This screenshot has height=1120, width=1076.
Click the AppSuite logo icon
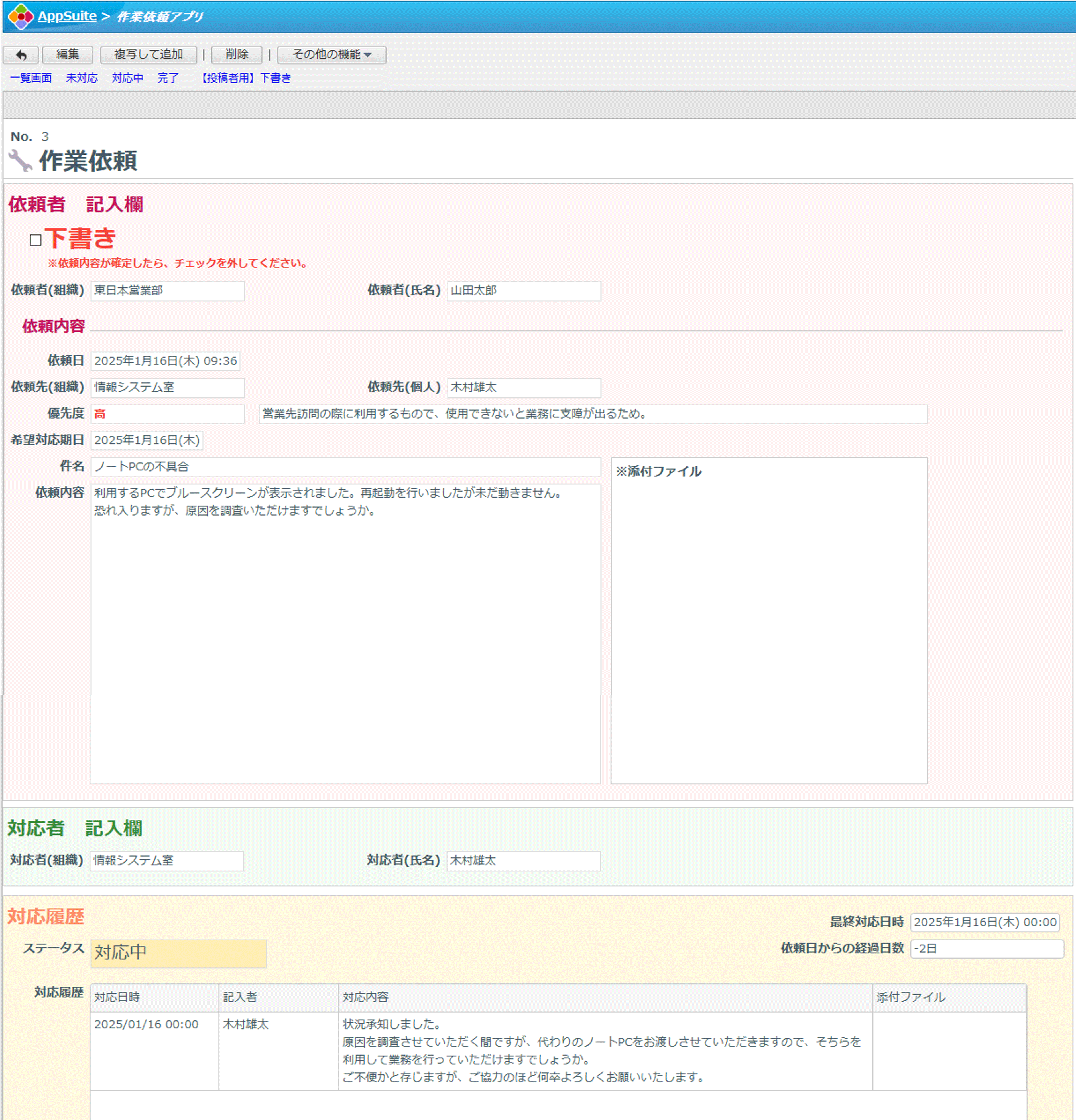[21, 16]
